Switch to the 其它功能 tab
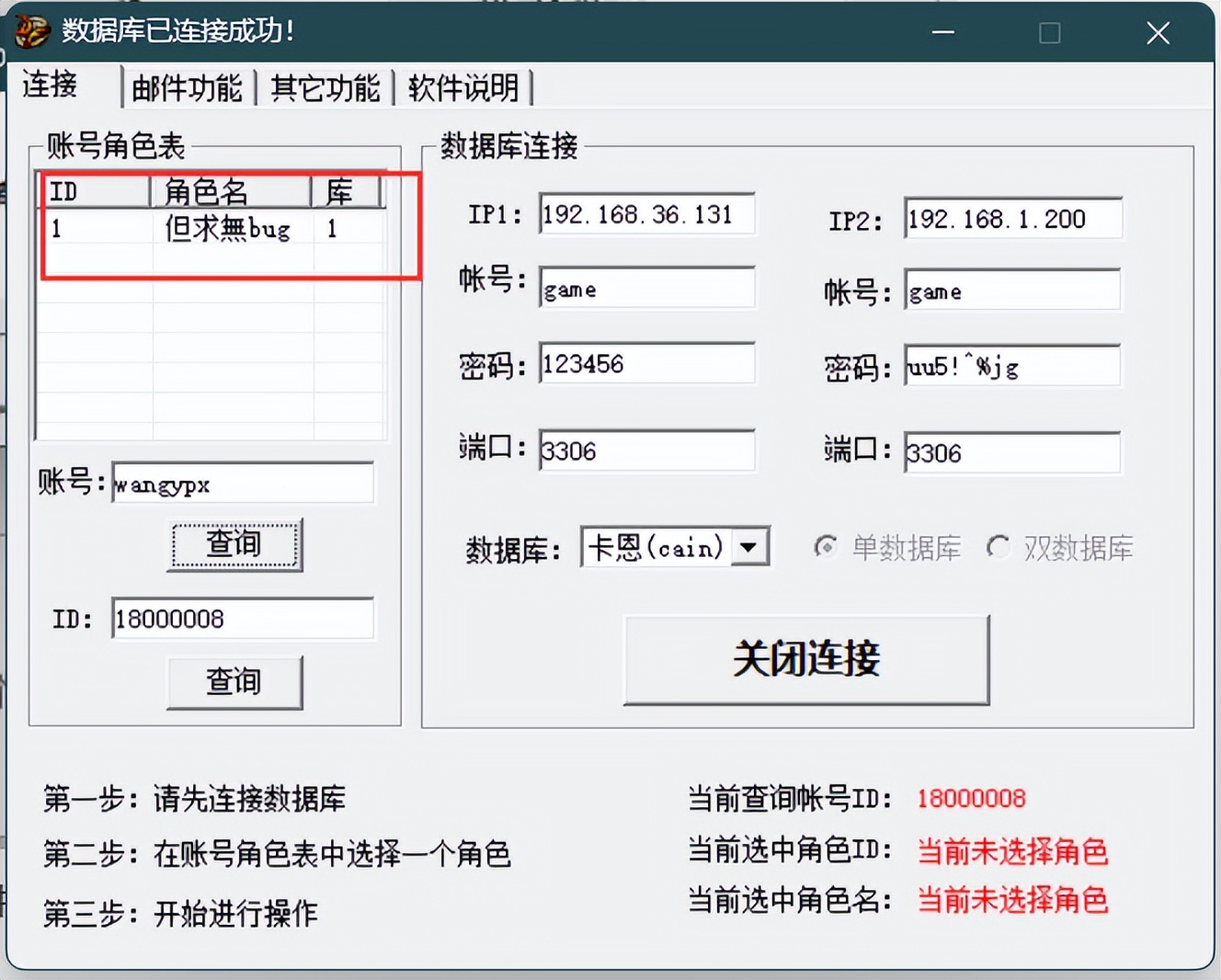1221x980 pixels. tap(325, 87)
